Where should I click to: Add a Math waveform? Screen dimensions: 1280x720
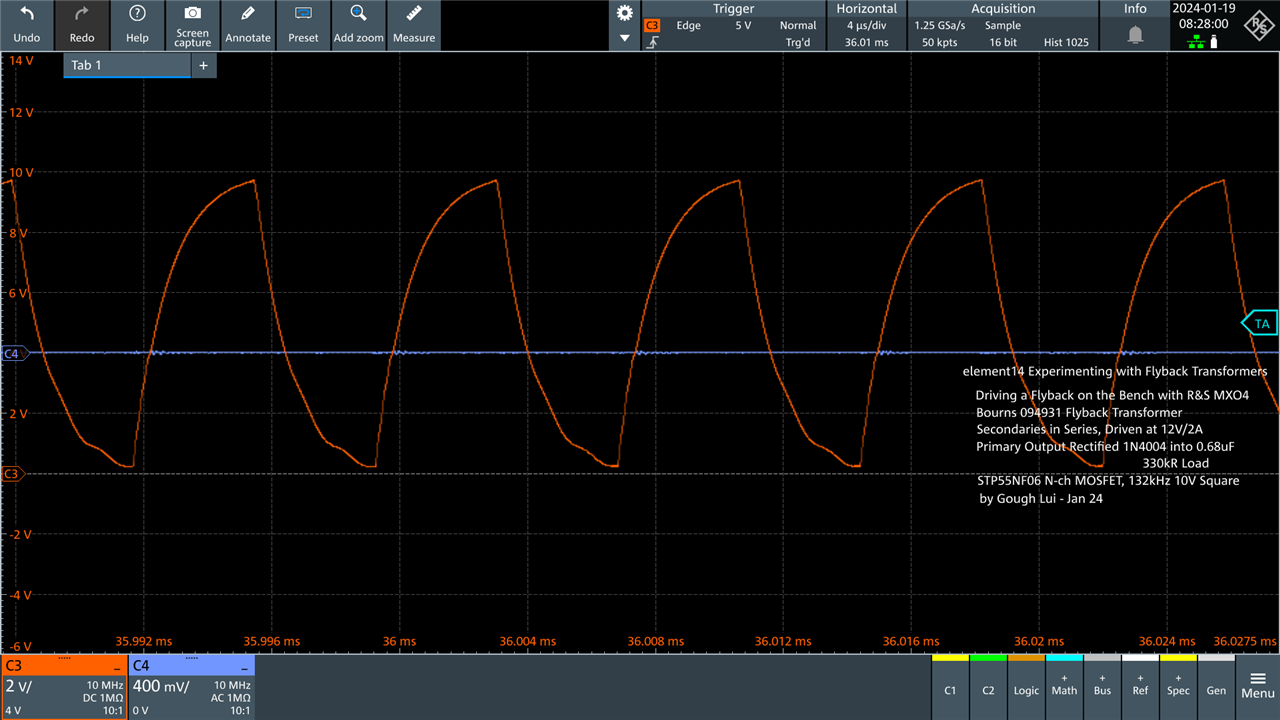point(1064,687)
